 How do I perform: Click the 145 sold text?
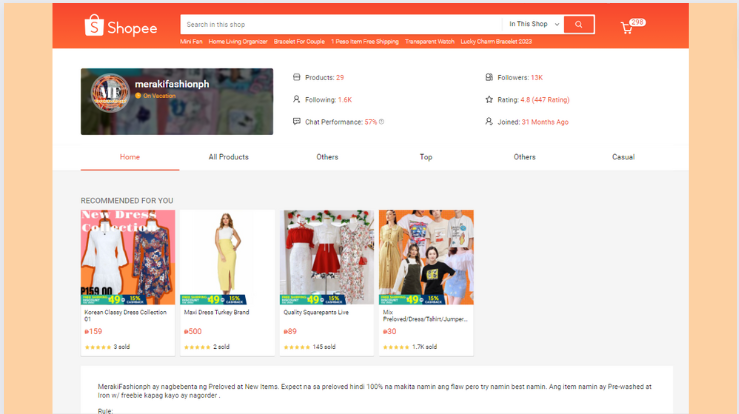[x=324, y=347]
